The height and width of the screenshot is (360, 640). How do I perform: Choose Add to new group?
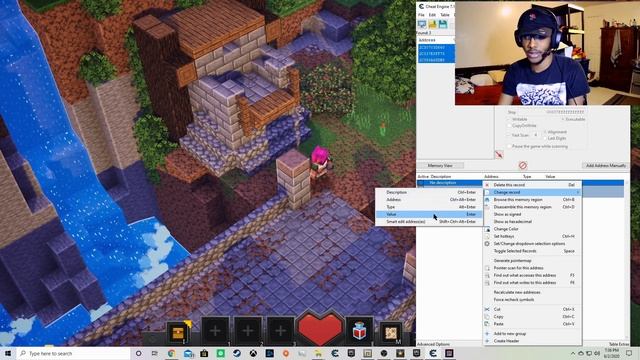tap(533, 333)
